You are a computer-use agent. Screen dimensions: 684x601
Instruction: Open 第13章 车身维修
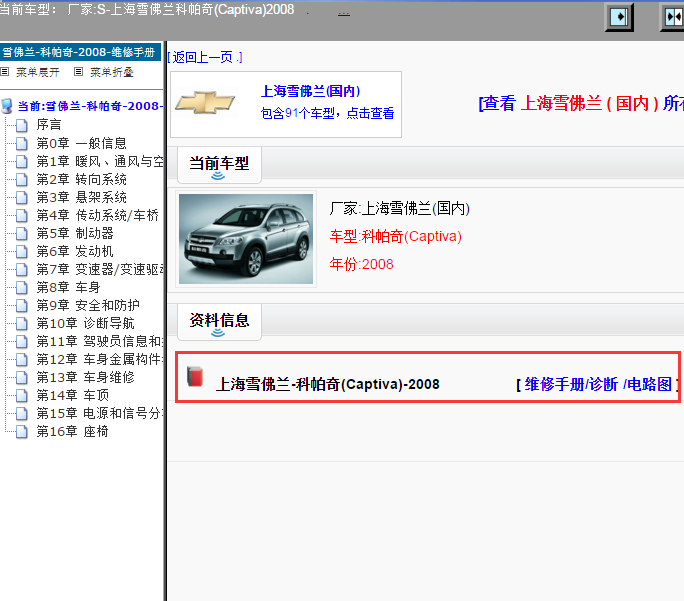tap(85, 377)
